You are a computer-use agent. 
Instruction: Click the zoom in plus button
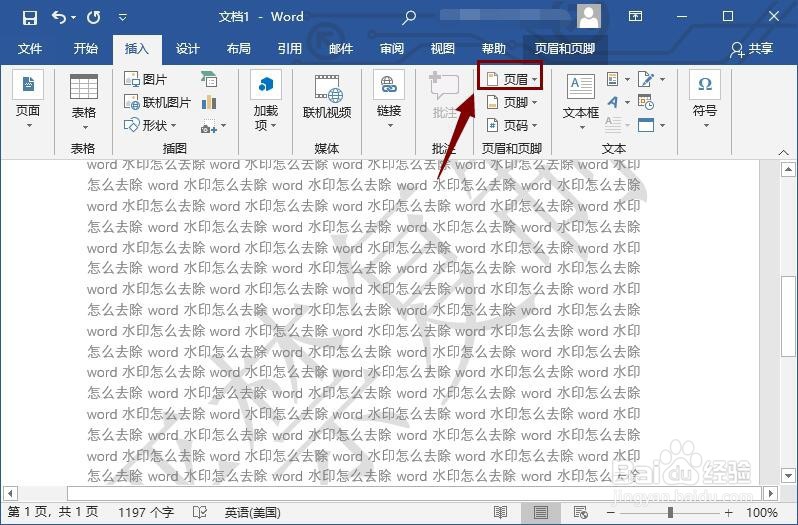pyautogui.click(x=729, y=512)
